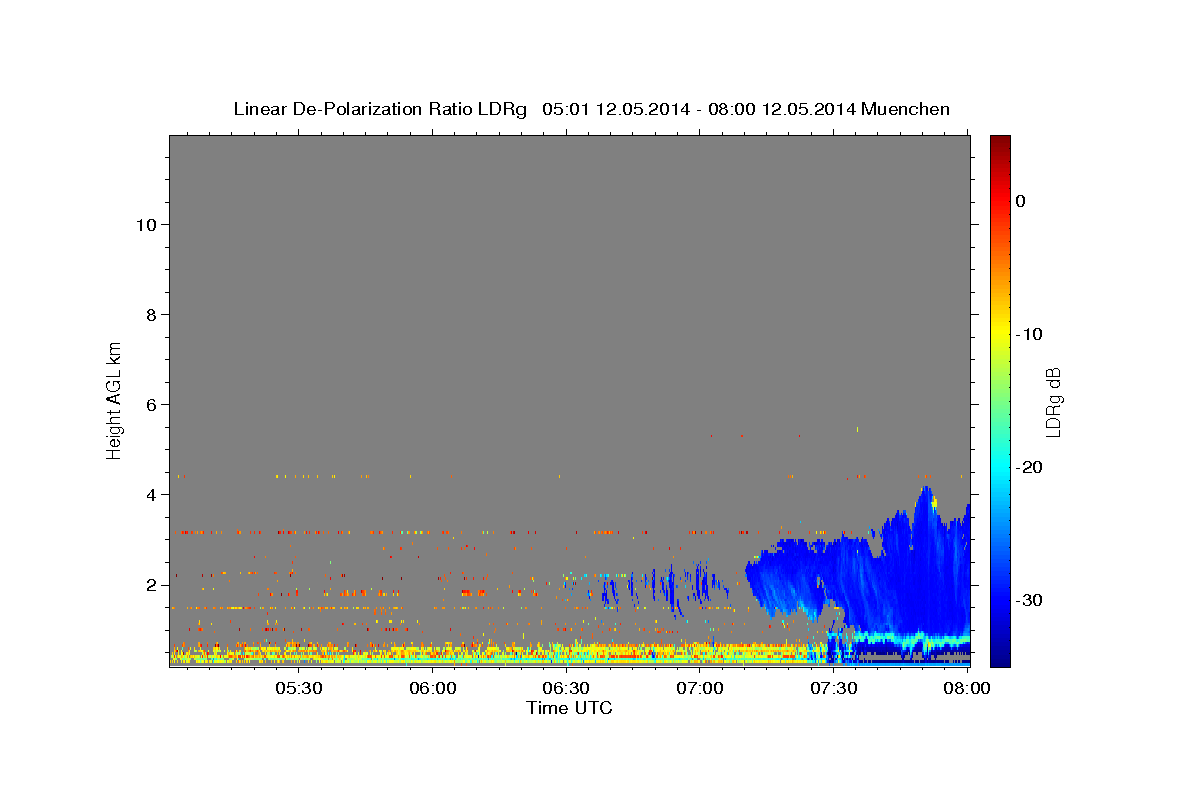Click the yellow section of the colorbar
Viewport: 1200px width, 800px height.
(x=1000, y=334)
